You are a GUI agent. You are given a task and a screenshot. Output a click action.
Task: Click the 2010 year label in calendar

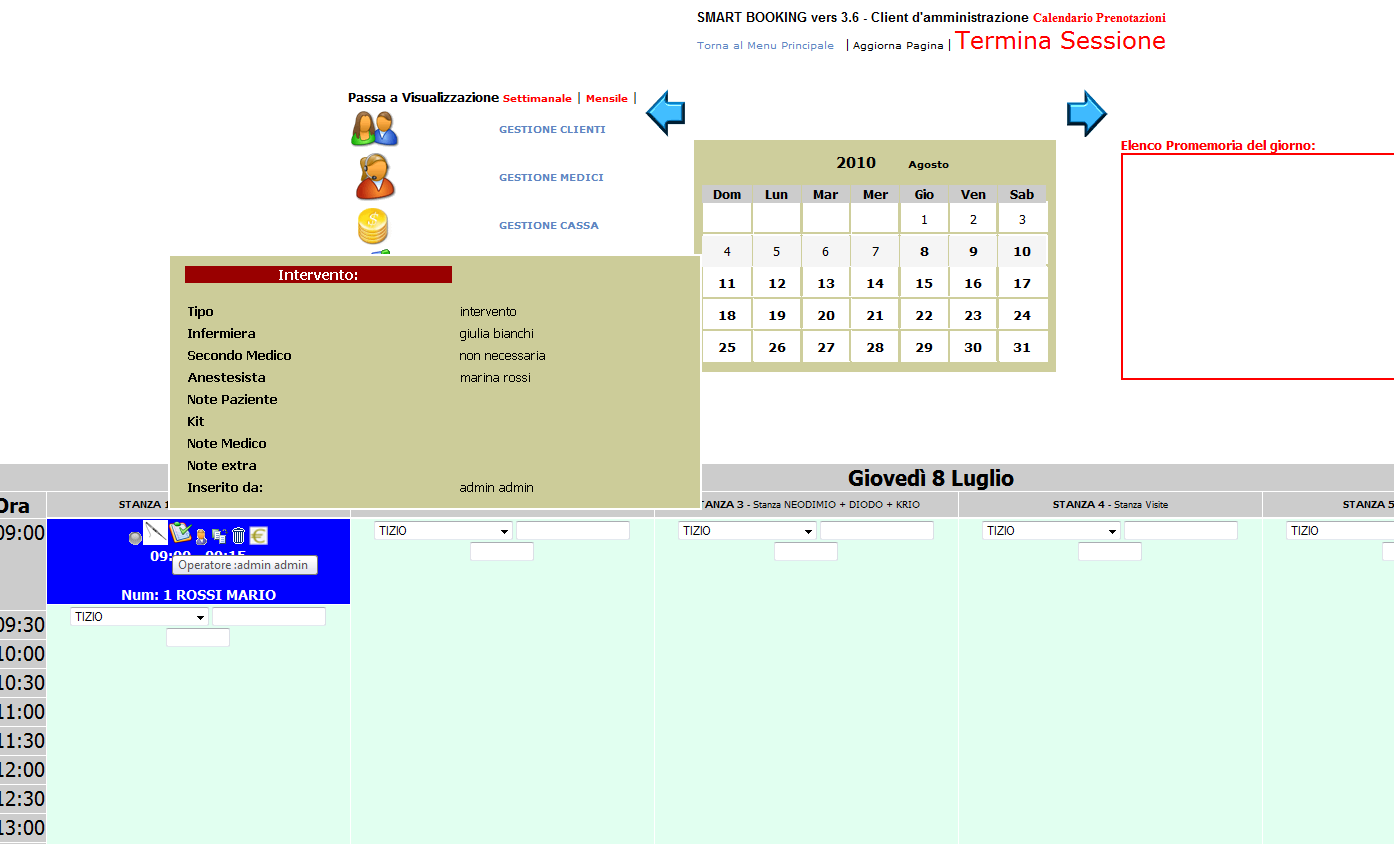[x=856, y=163]
